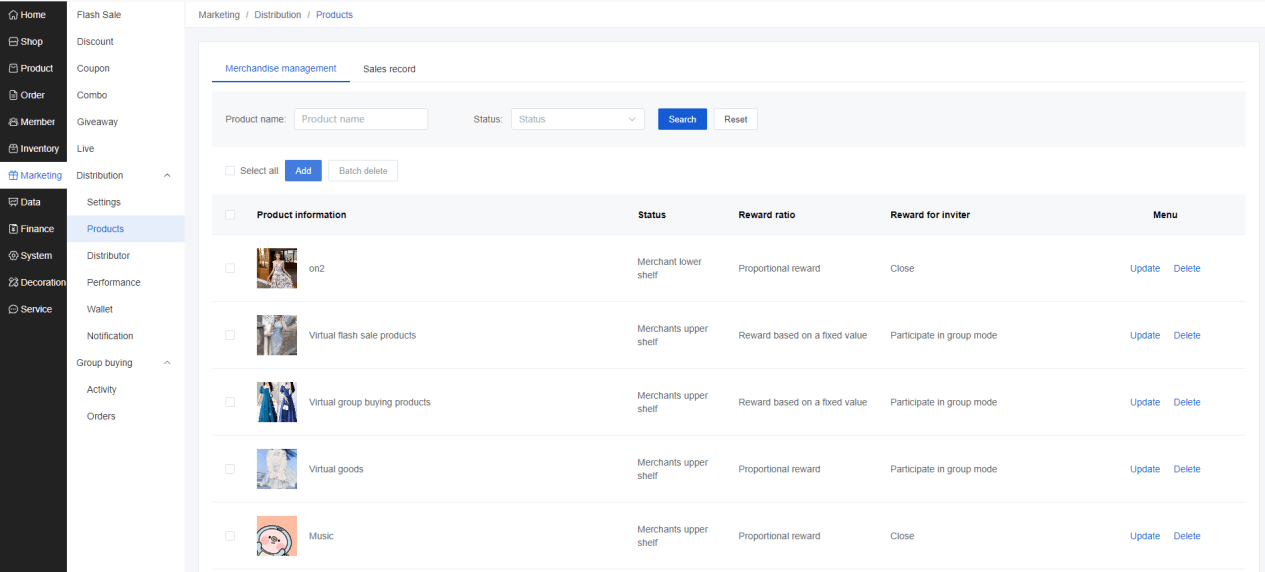
Task: Delete the Music product row
Action: [x=1187, y=536]
